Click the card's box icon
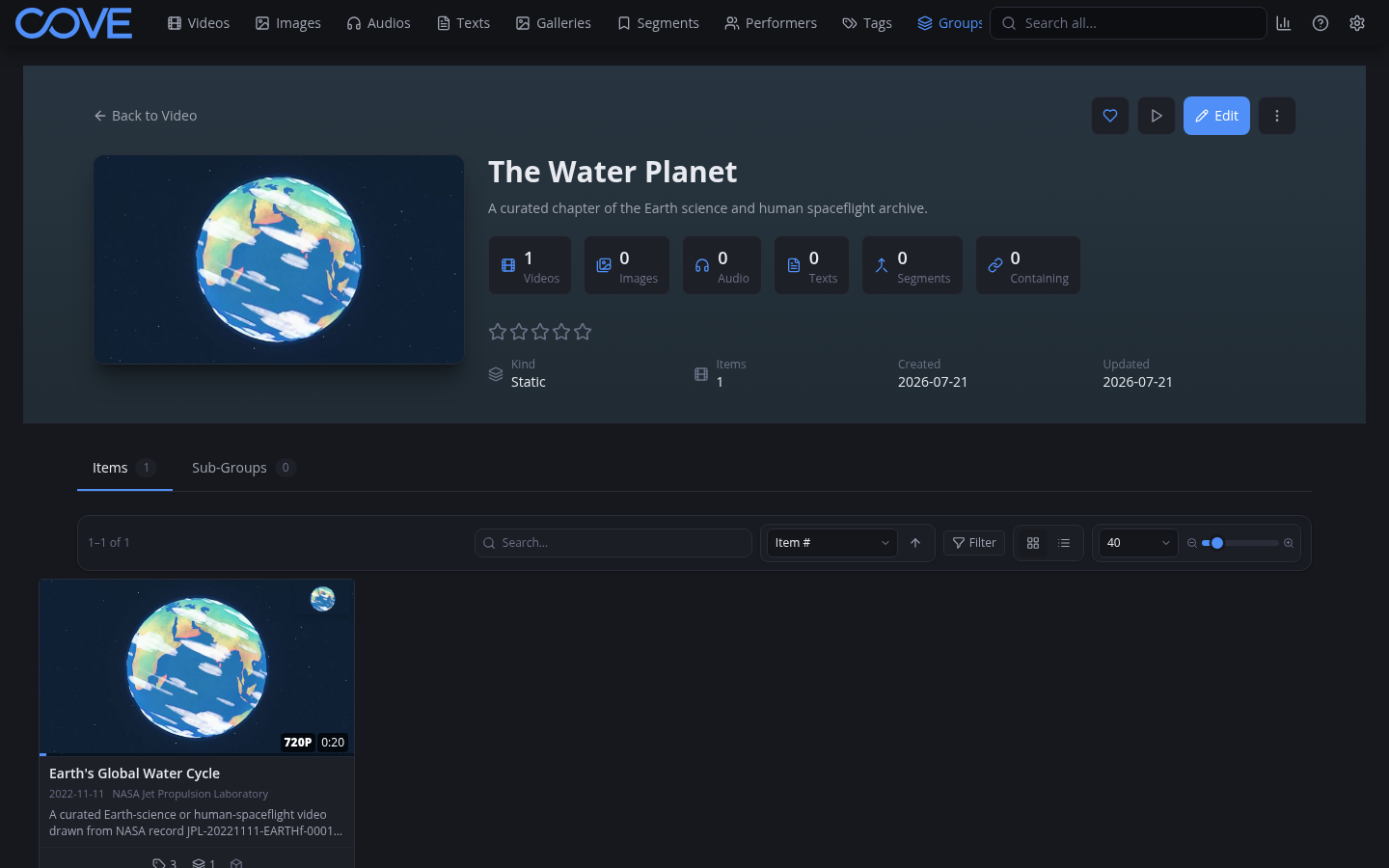The image size is (1389, 868). (x=236, y=863)
